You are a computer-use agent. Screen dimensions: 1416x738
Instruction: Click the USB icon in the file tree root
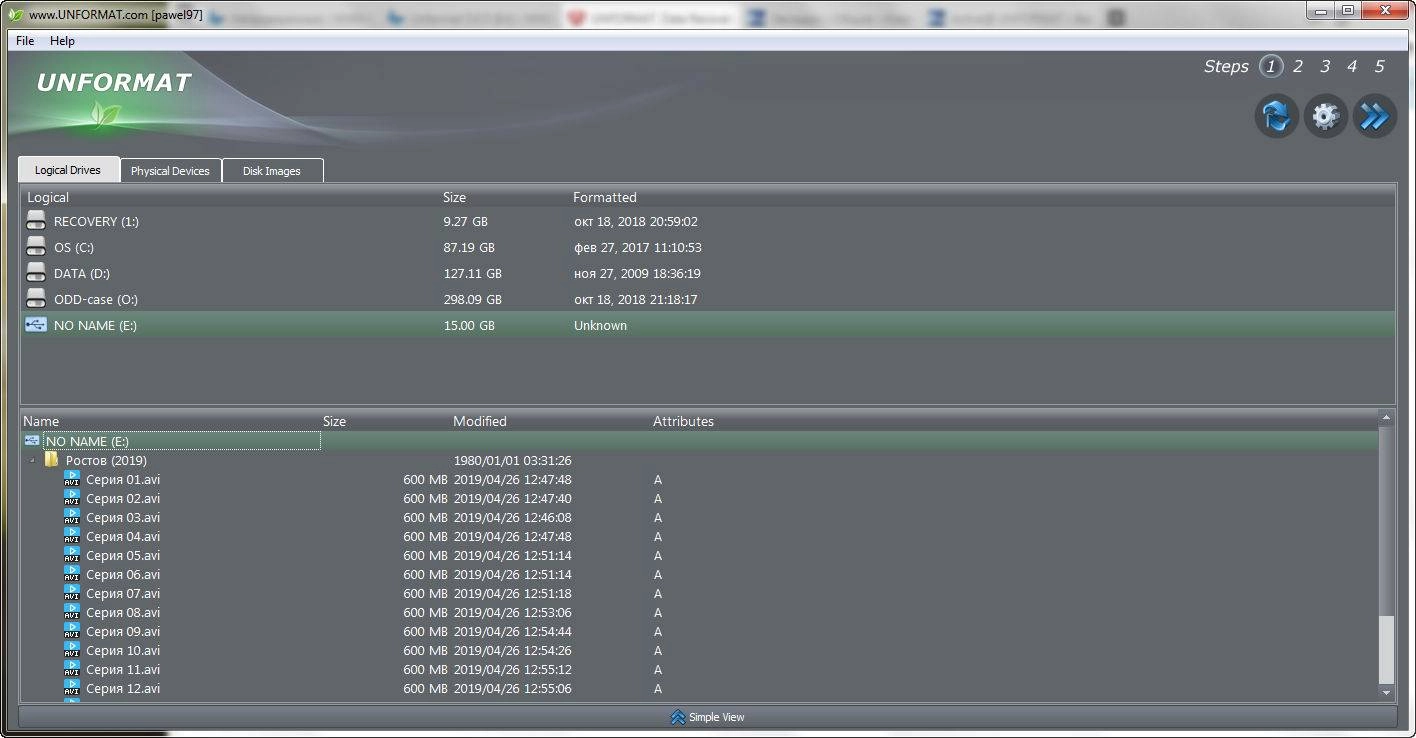pyautogui.click(x=32, y=441)
